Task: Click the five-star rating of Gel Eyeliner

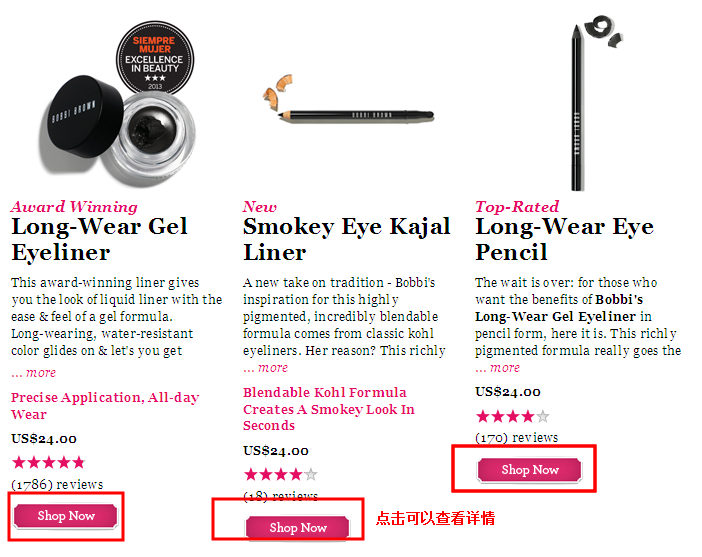Action: tap(48, 462)
